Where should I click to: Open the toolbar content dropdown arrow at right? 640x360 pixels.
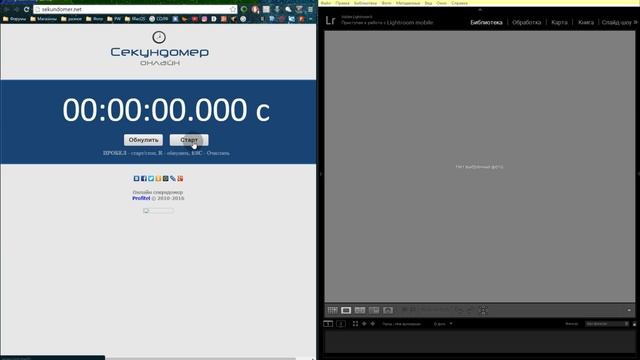click(629, 311)
